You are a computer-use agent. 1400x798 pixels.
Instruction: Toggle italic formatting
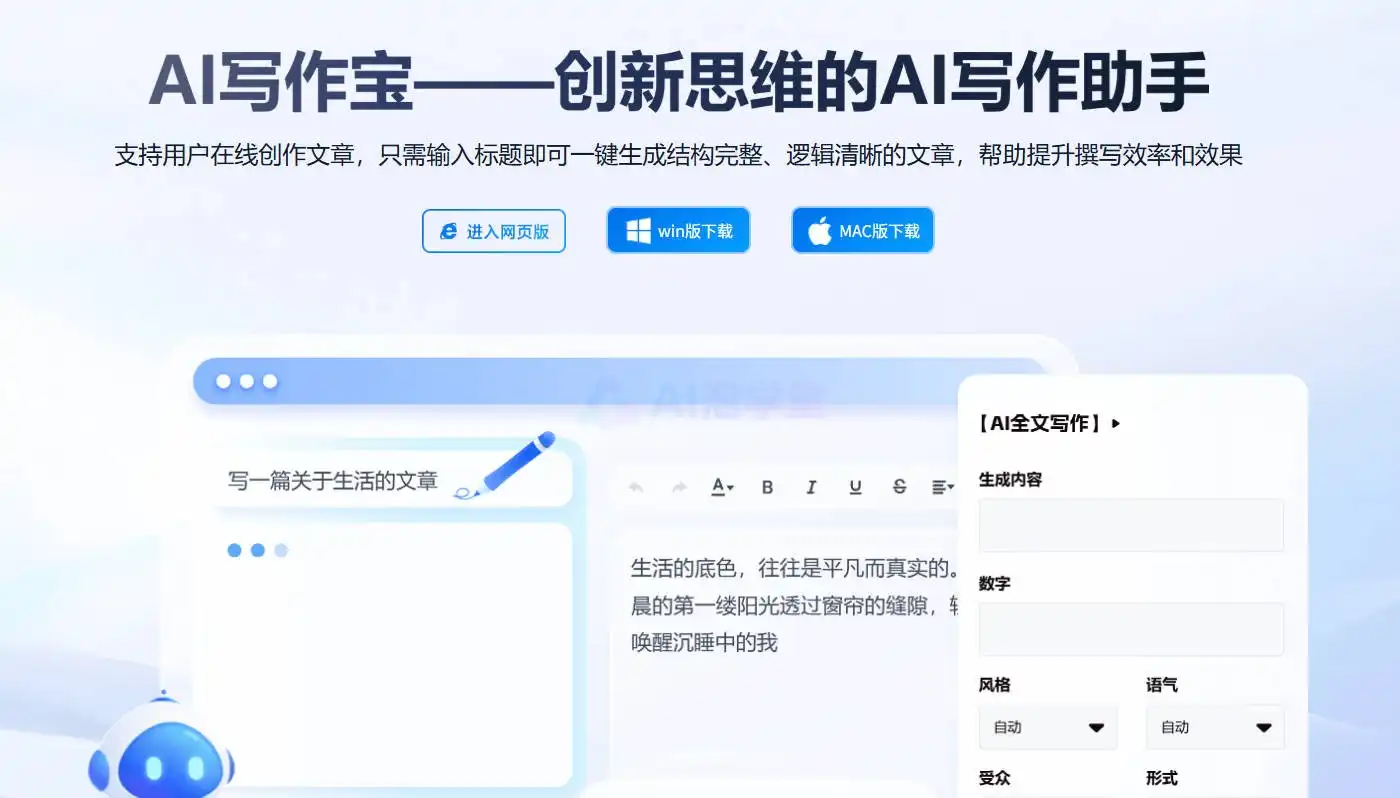pyautogui.click(x=811, y=487)
